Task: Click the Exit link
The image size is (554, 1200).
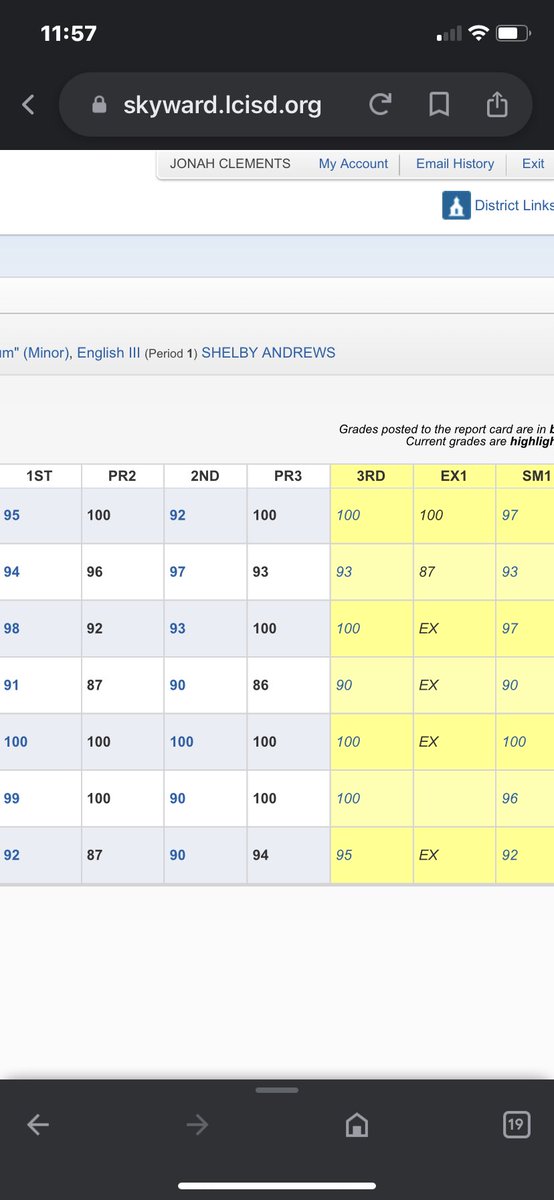Action: click(533, 163)
